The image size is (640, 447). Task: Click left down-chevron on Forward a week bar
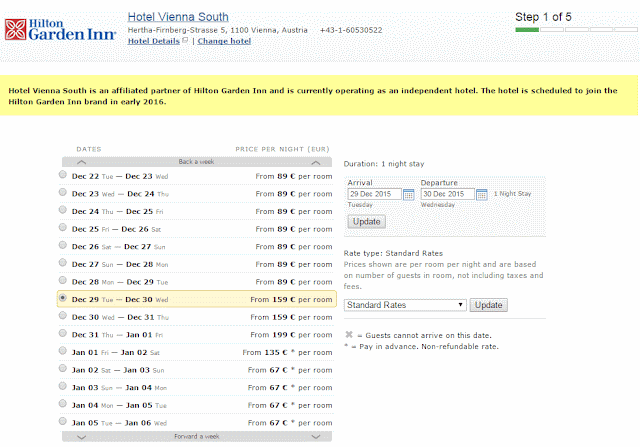pos(82,437)
